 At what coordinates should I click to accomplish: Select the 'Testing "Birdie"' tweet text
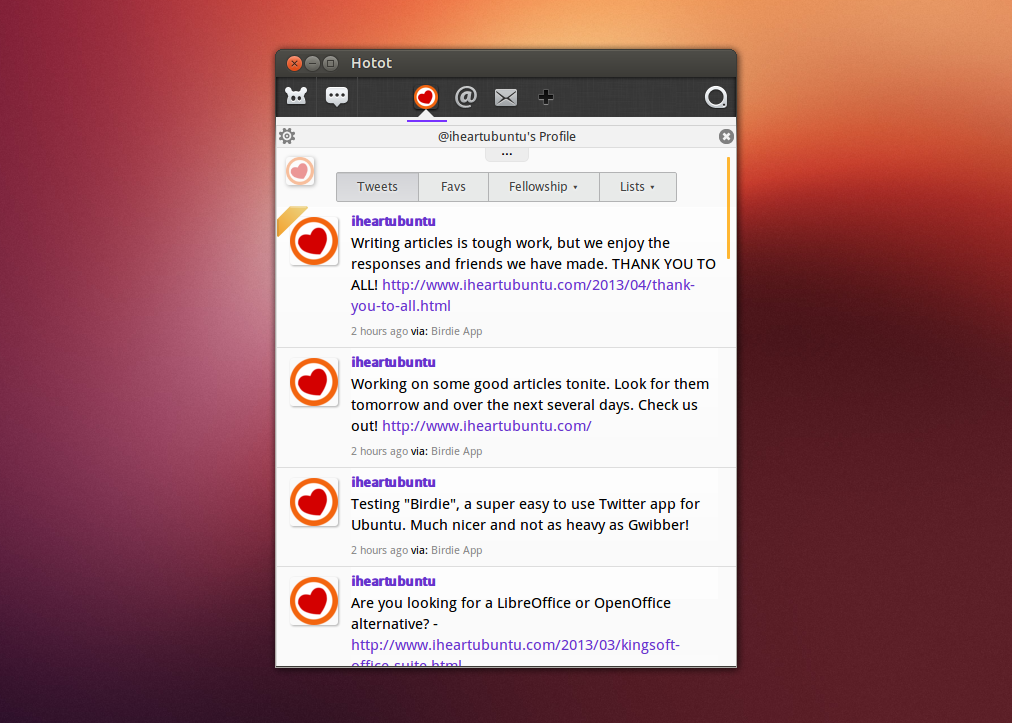(x=525, y=514)
